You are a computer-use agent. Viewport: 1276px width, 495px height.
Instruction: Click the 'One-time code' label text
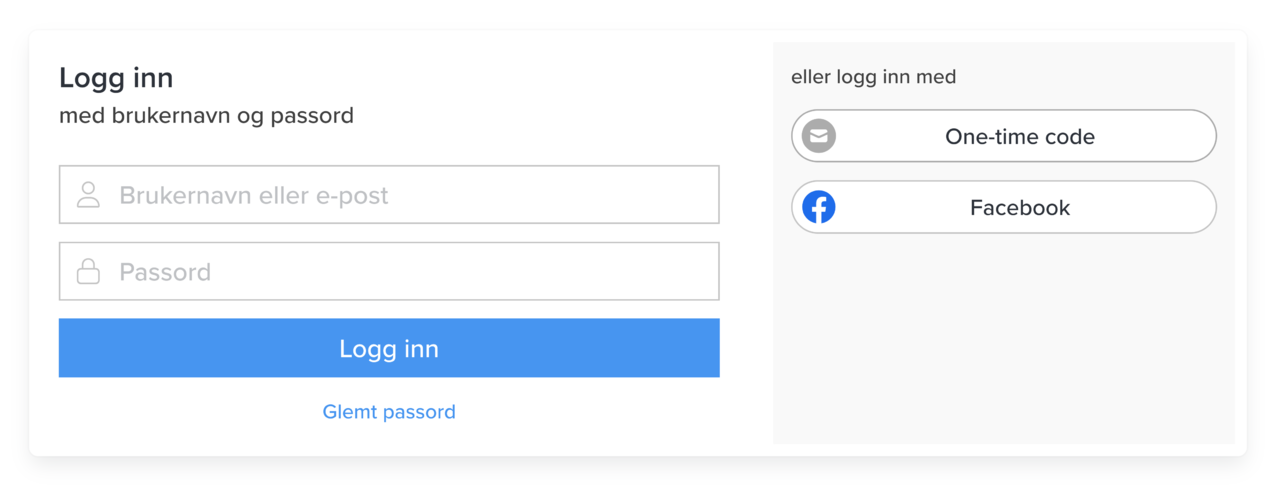[x=1020, y=137]
